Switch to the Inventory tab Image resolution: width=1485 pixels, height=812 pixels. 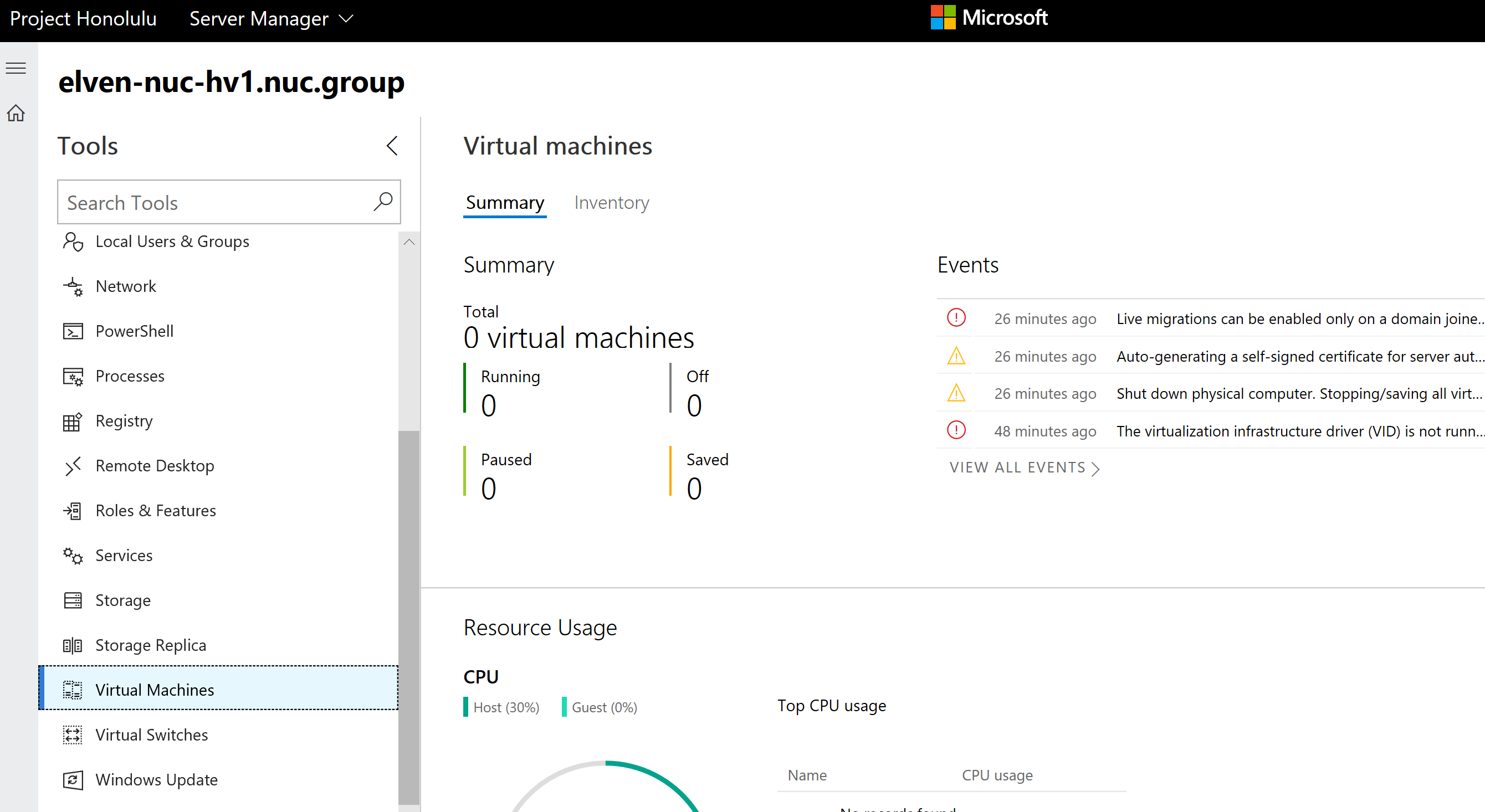(x=611, y=203)
